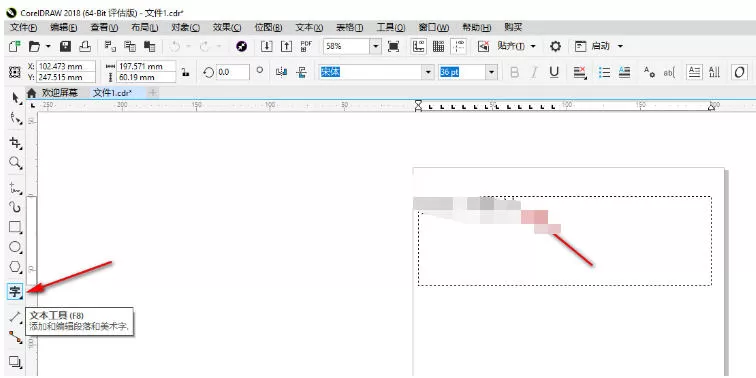756x378 pixels.
Task: Click the X position 102.473 mm field
Action: pyautogui.click(x=66, y=66)
